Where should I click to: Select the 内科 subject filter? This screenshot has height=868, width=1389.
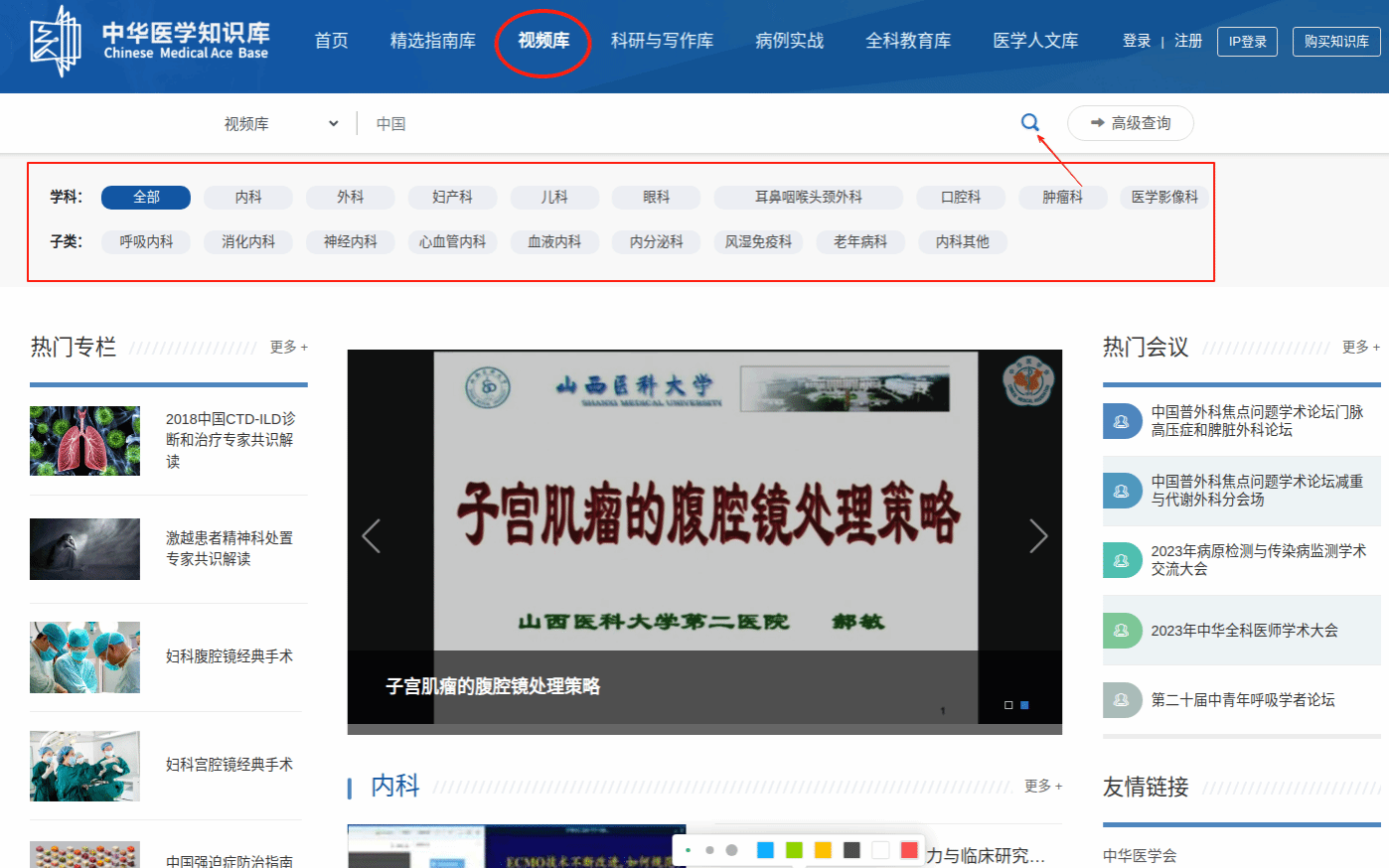point(248,198)
